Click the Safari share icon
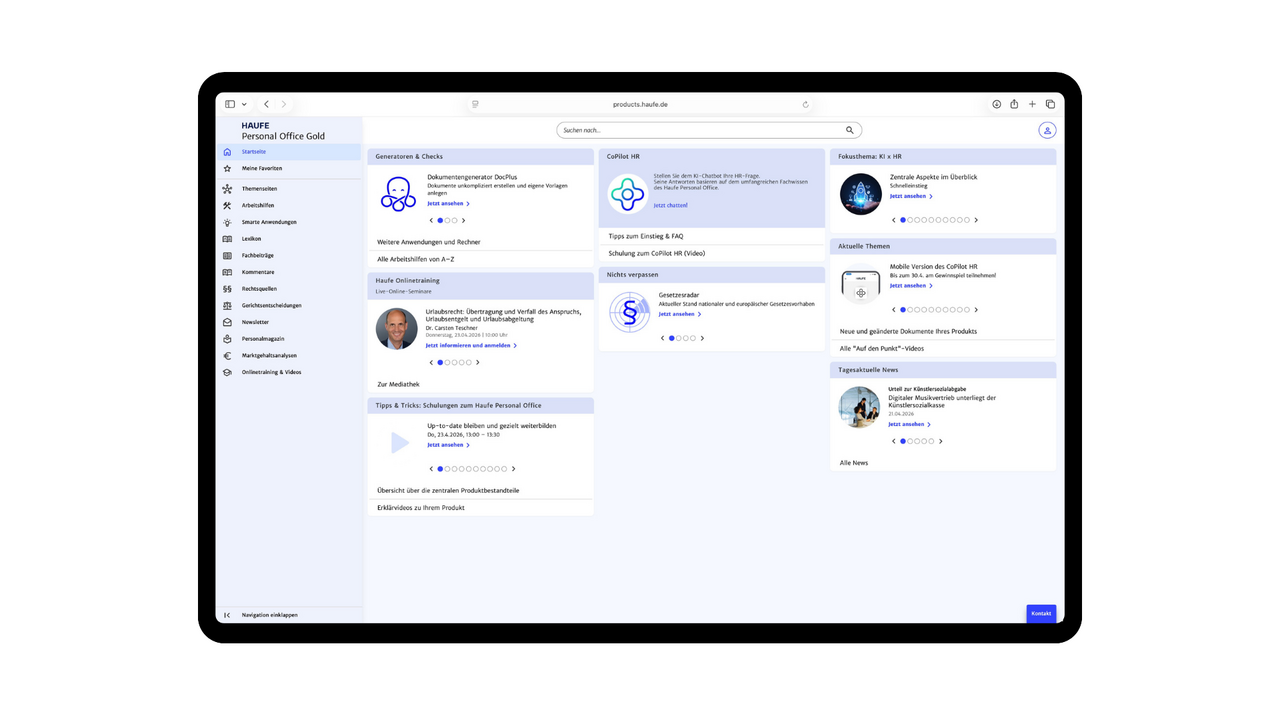 pyautogui.click(x=1014, y=104)
